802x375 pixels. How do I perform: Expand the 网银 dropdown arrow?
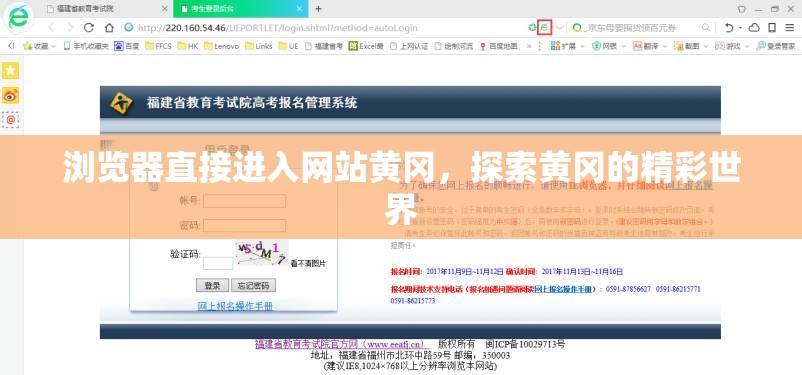(623, 47)
